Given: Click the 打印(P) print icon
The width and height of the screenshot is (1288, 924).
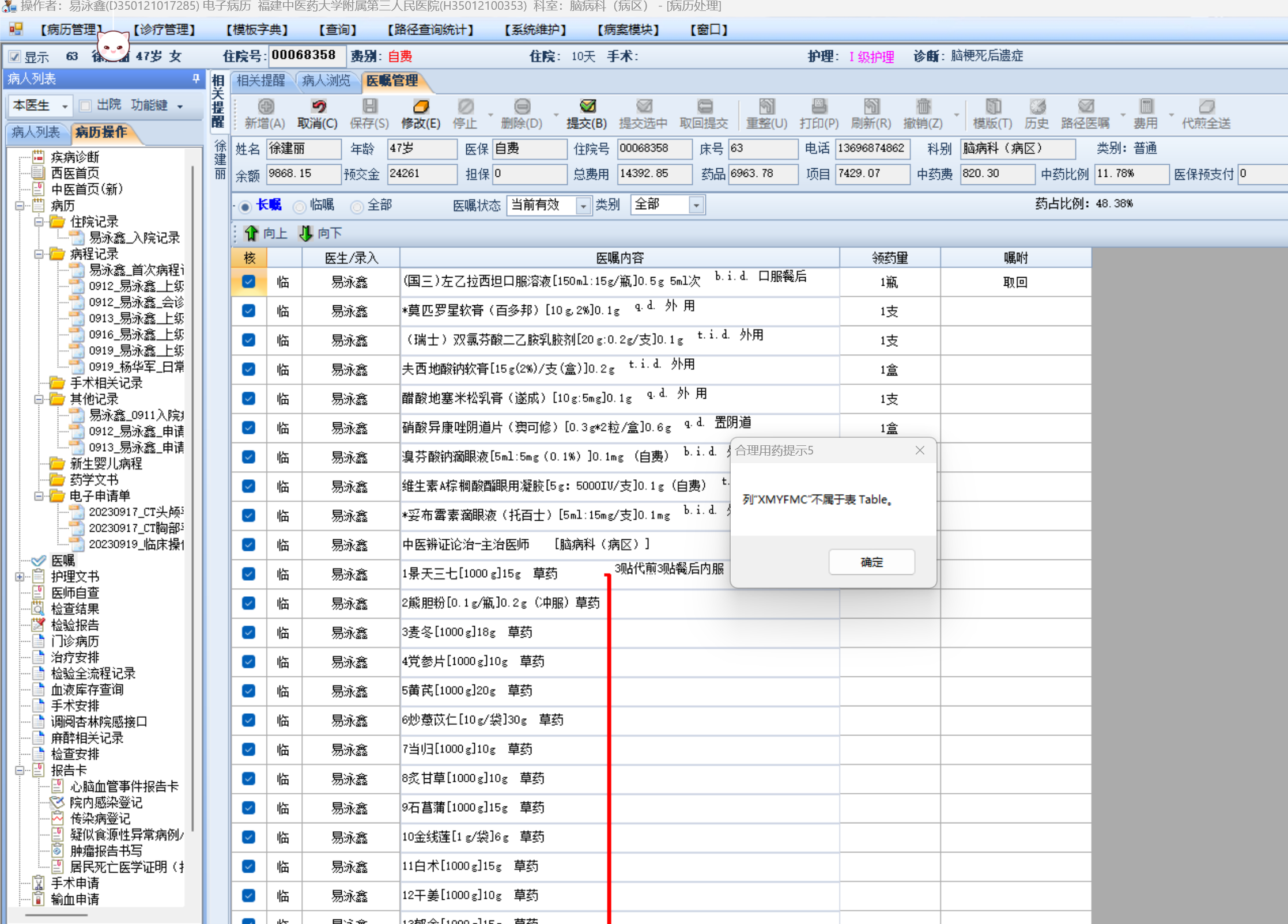Looking at the screenshot, I should tap(818, 107).
